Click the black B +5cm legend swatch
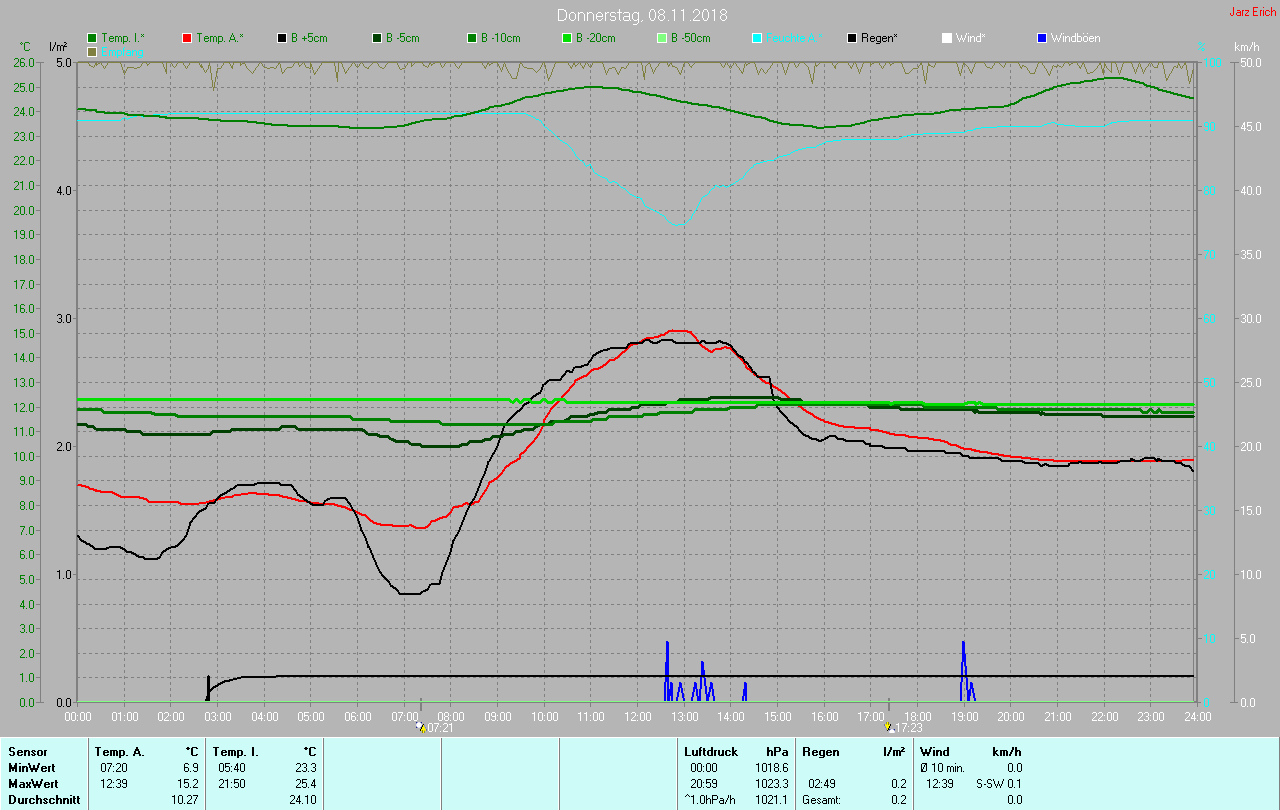The height and width of the screenshot is (810, 1280). 282,38
